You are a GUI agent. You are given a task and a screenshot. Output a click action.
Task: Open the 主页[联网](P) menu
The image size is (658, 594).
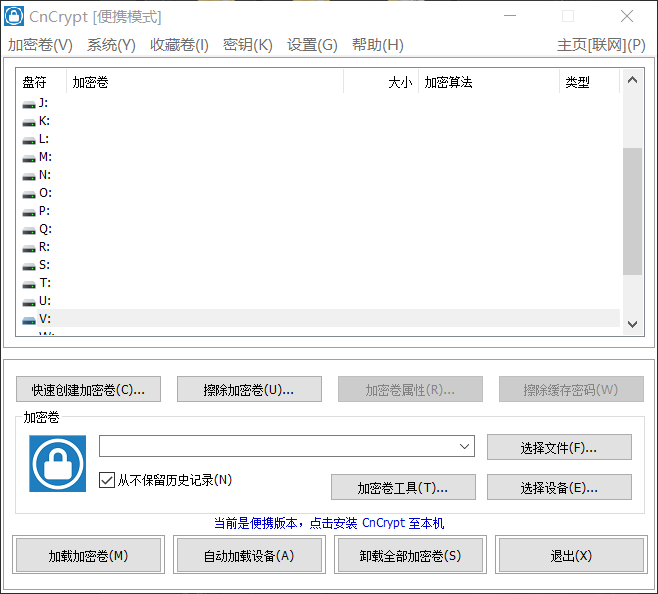coord(601,44)
